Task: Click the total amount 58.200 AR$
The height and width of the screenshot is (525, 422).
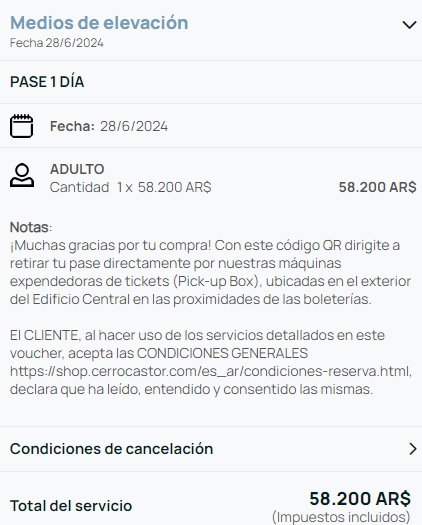Action: click(360, 499)
